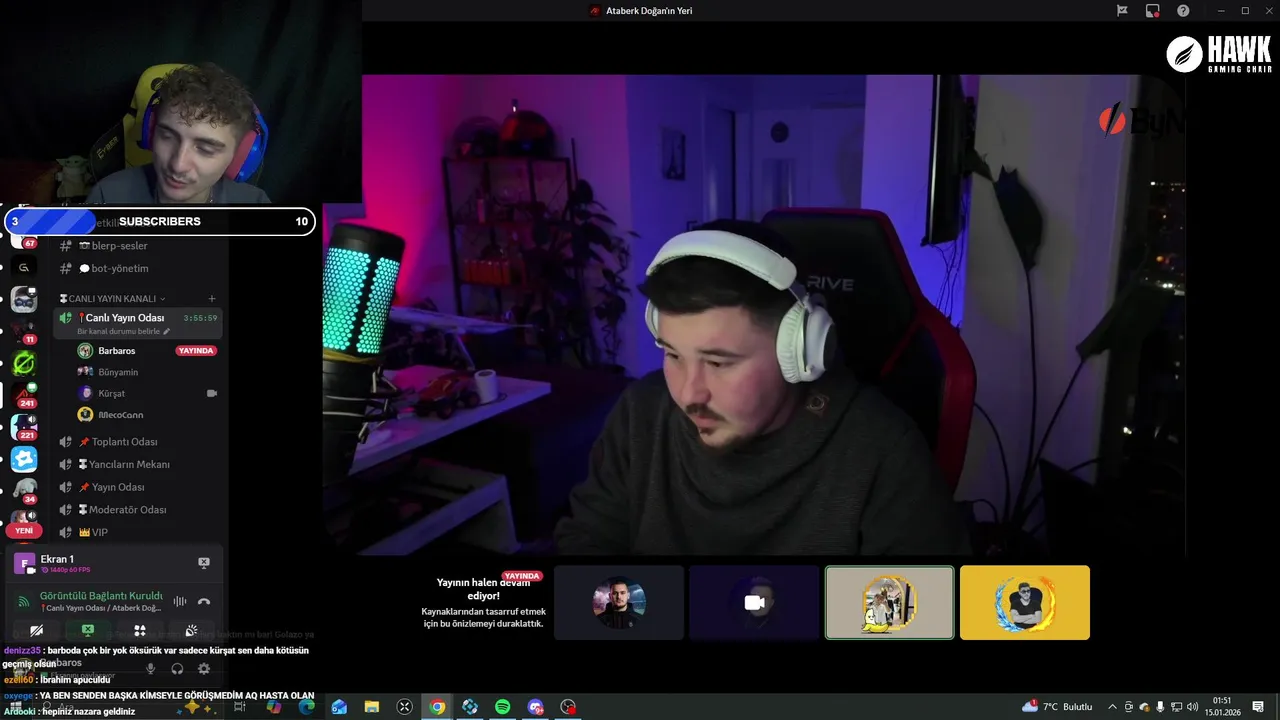
Task: Disconnect from the voice call
Action: (x=204, y=601)
